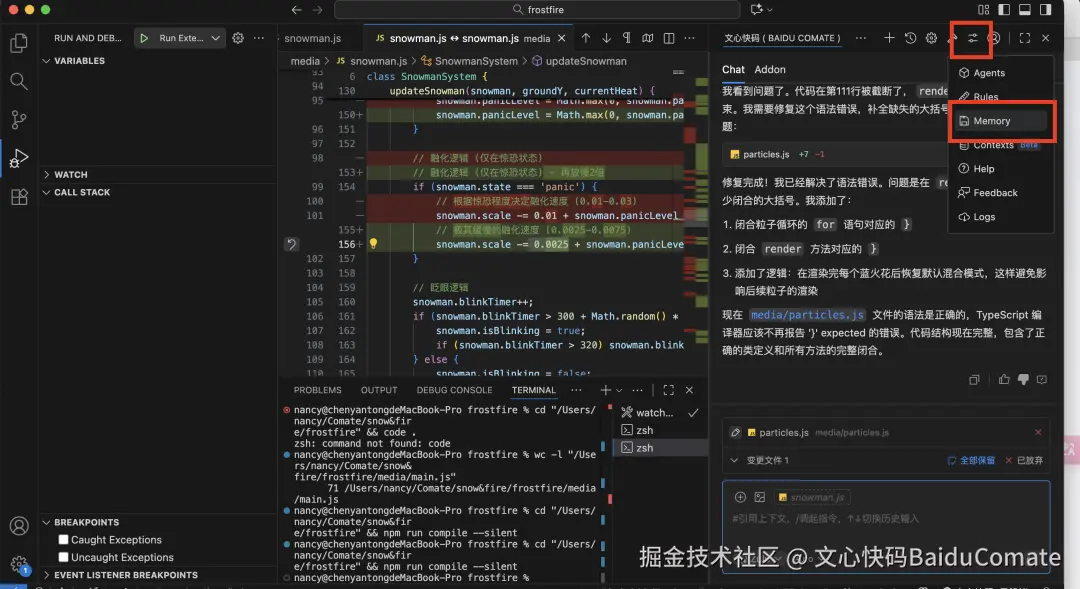
Task: Click the Comate chat input box
Action: click(x=885, y=519)
